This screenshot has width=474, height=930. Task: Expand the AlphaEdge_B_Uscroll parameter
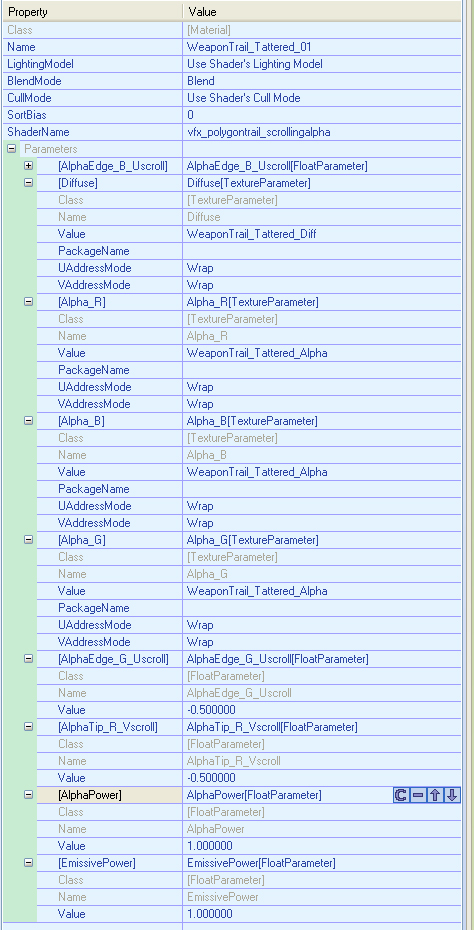coord(28,166)
